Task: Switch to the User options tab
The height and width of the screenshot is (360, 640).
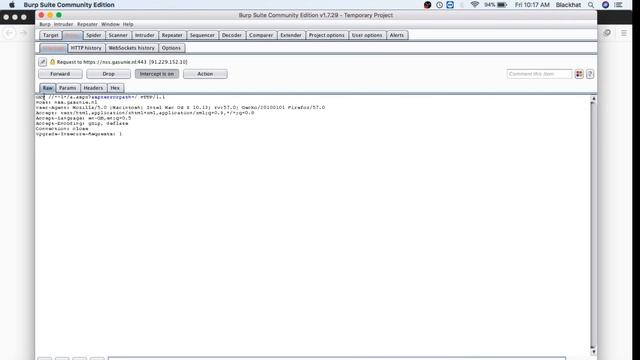Action: pyautogui.click(x=367, y=35)
